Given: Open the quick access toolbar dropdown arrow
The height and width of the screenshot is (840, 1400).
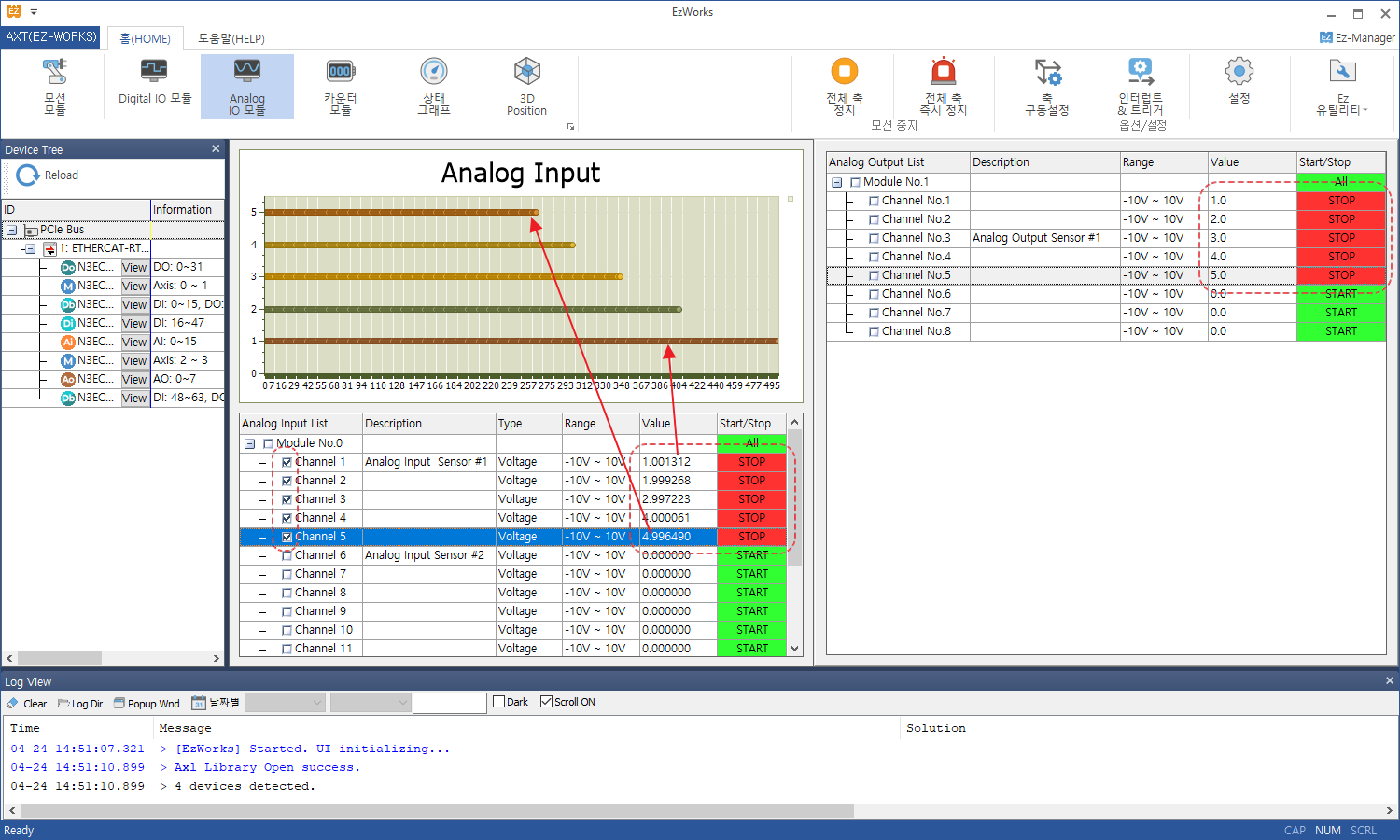Looking at the screenshot, I should click(x=34, y=12).
